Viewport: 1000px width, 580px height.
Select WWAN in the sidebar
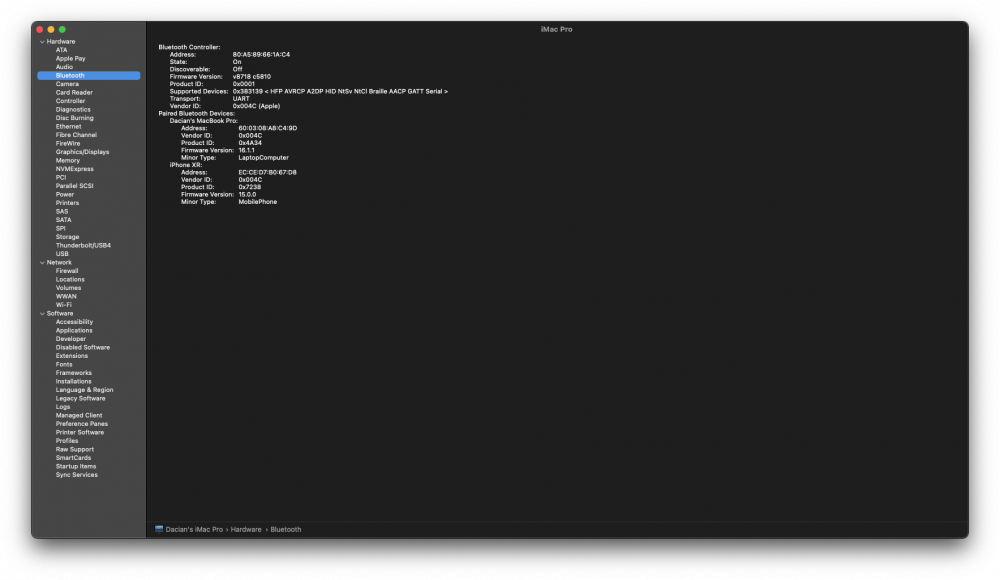[66, 296]
